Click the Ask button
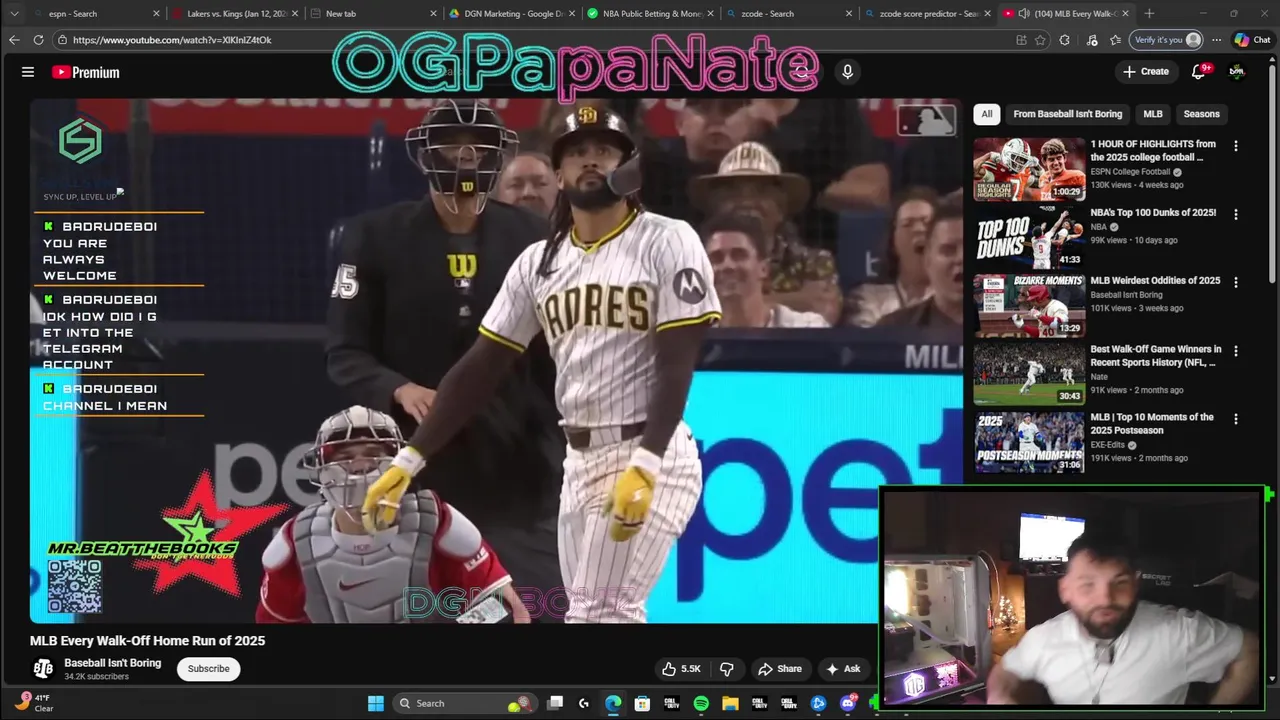The image size is (1280, 720). [843, 669]
